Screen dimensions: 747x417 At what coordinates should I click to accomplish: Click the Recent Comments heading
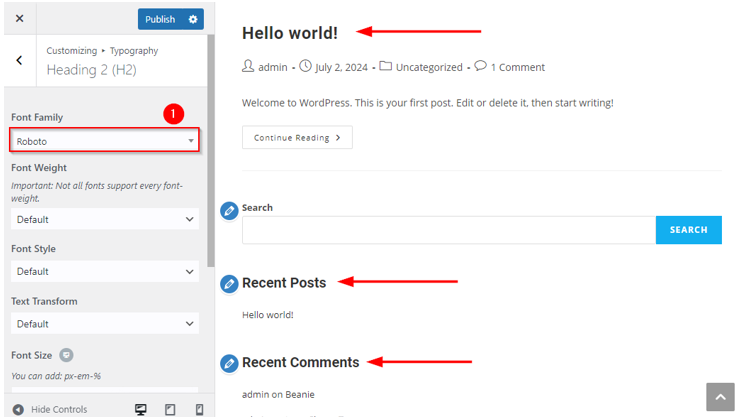tap(301, 362)
